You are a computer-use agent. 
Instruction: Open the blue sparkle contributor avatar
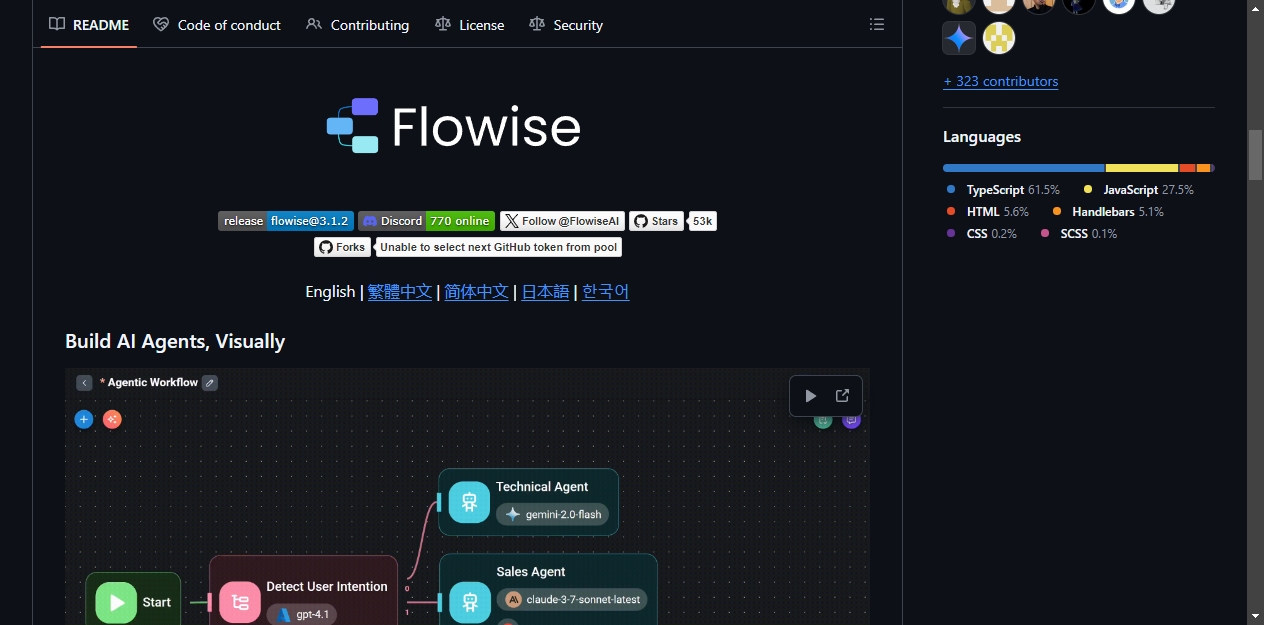[959, 38]
